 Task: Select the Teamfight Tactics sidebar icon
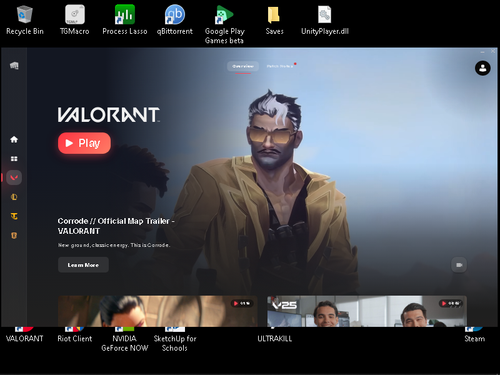14,216
